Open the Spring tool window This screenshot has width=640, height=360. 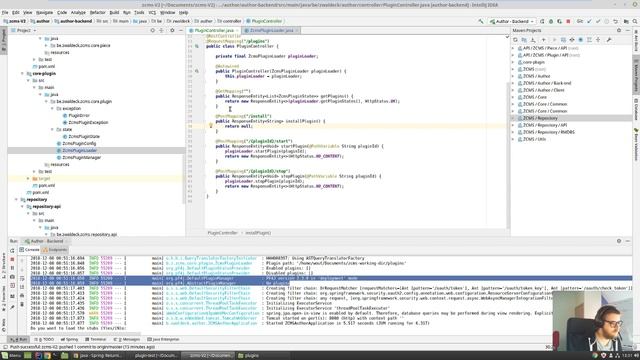69,340
